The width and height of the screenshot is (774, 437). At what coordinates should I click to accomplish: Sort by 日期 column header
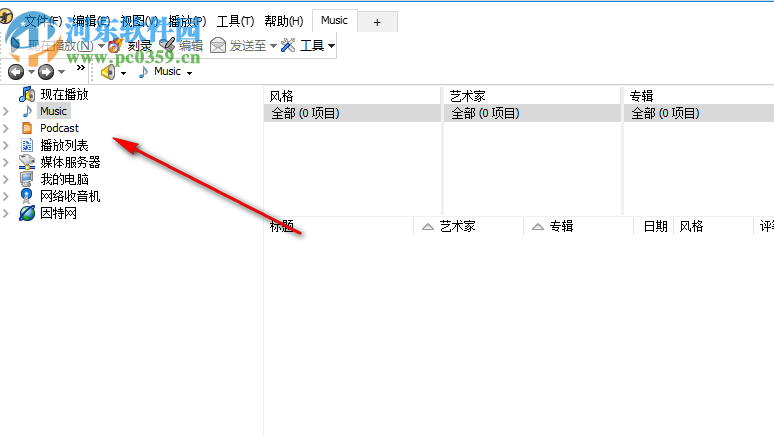(655, 226)
